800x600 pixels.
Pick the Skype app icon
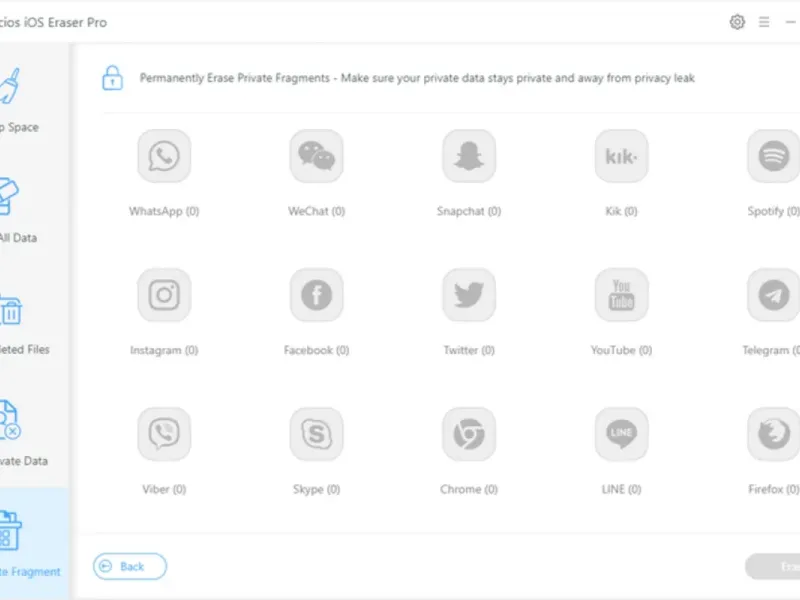point(316,434)
